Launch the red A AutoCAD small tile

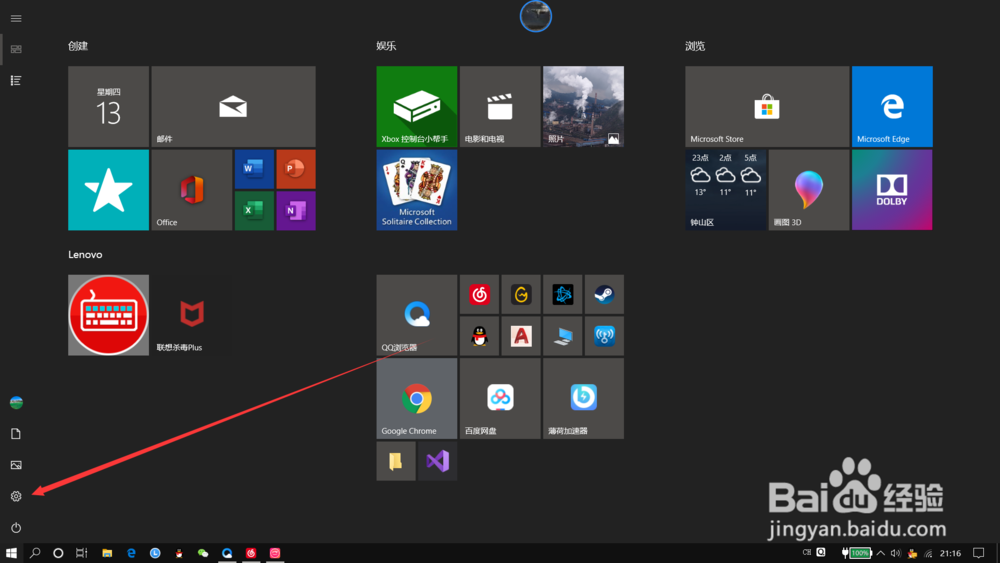521,336
